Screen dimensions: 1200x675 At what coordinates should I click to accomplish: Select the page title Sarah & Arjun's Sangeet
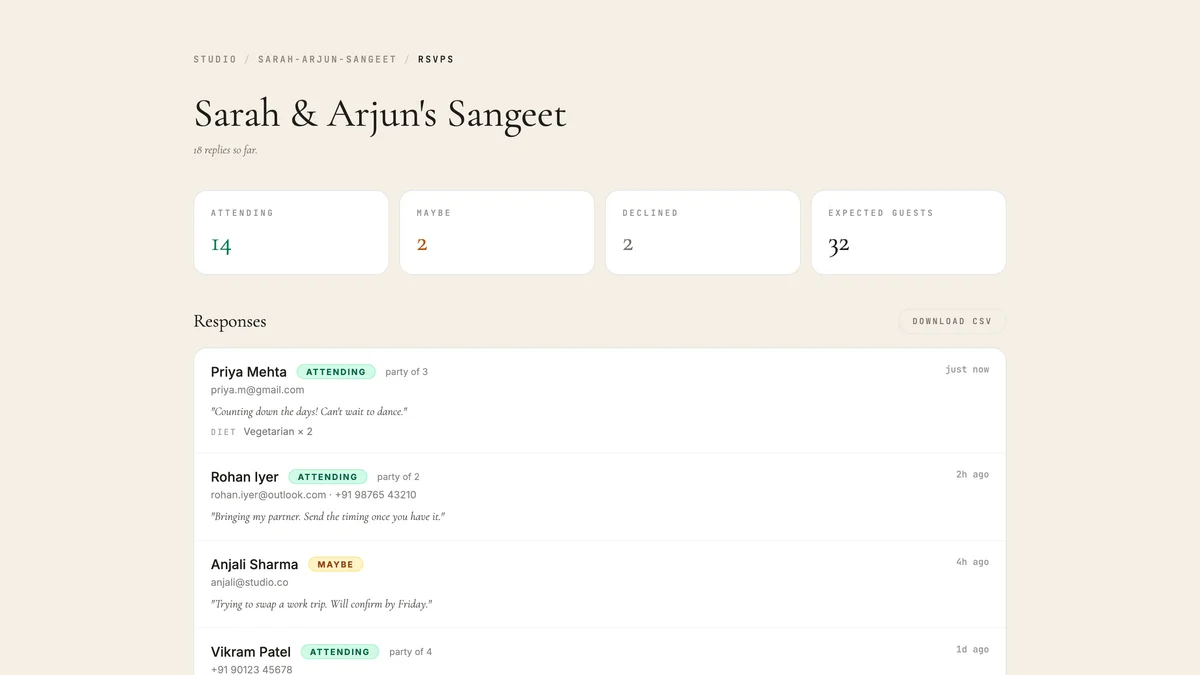tap(380, 114)
